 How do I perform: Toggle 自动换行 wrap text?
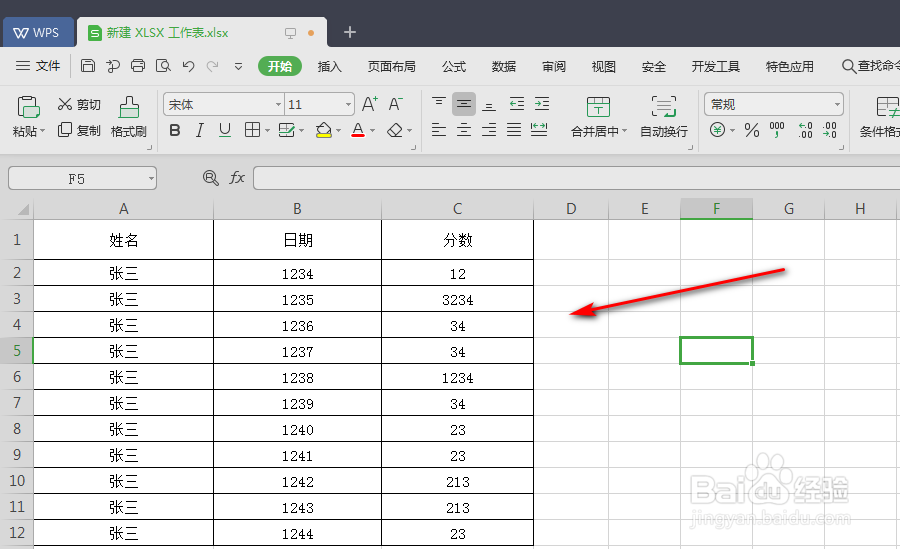point(664,117)
